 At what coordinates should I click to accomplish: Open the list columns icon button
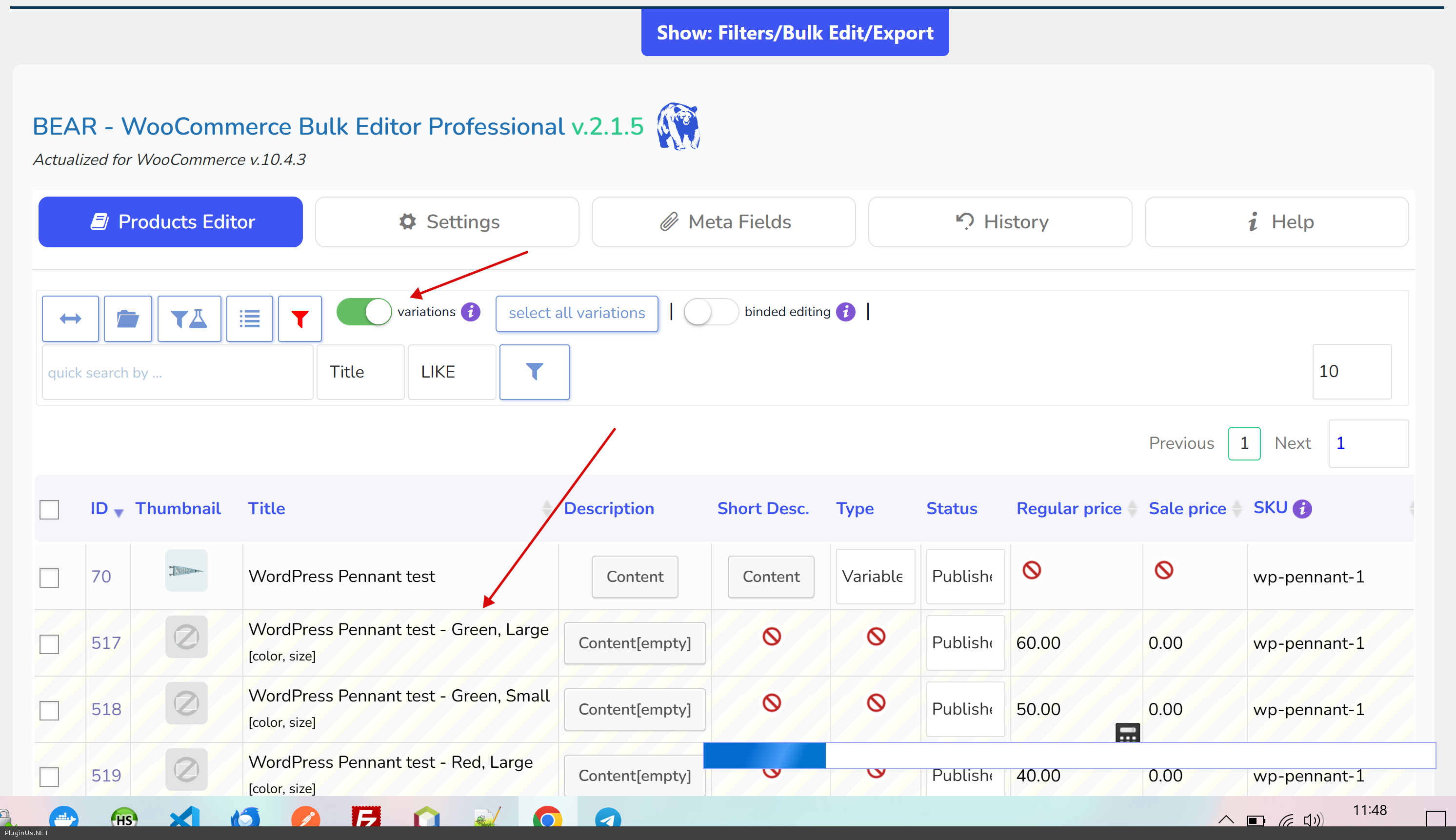coord(250,319)
